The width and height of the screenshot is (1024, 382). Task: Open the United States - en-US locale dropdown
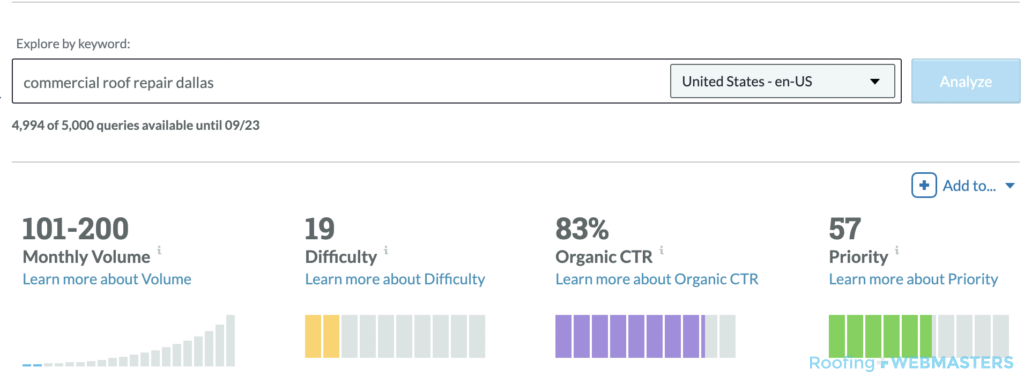[782, 82]
